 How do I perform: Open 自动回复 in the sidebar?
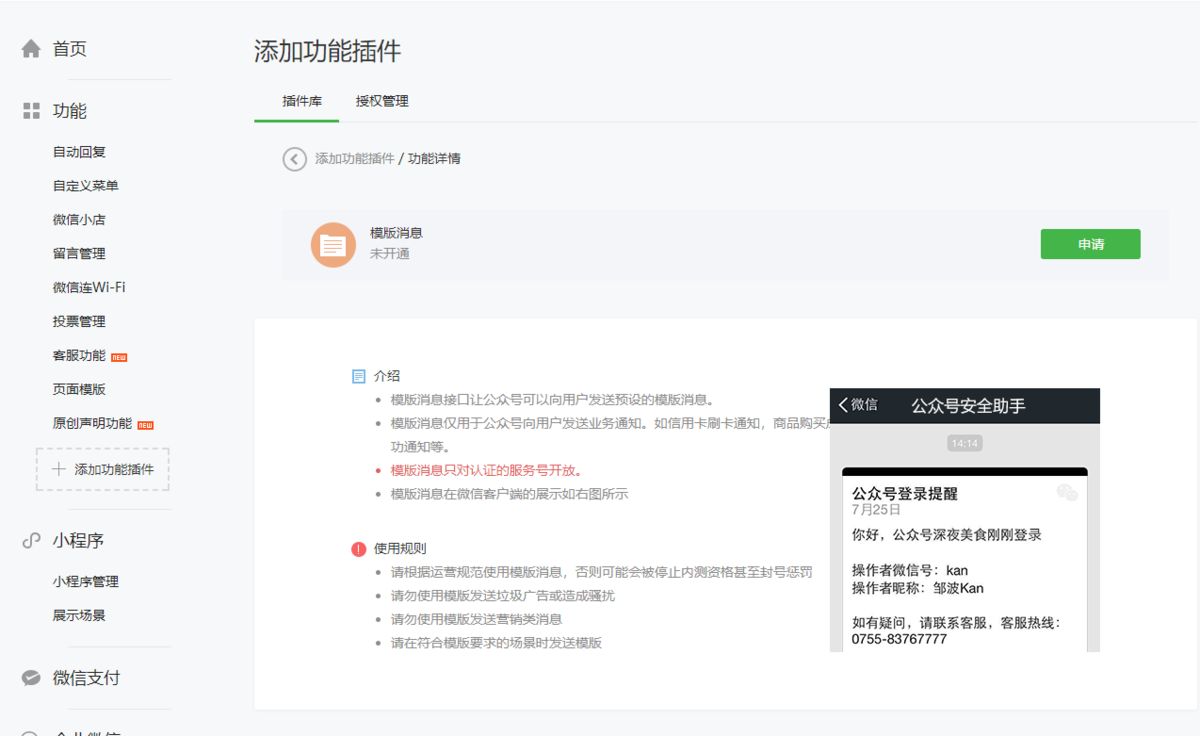[x=79, y=152]
